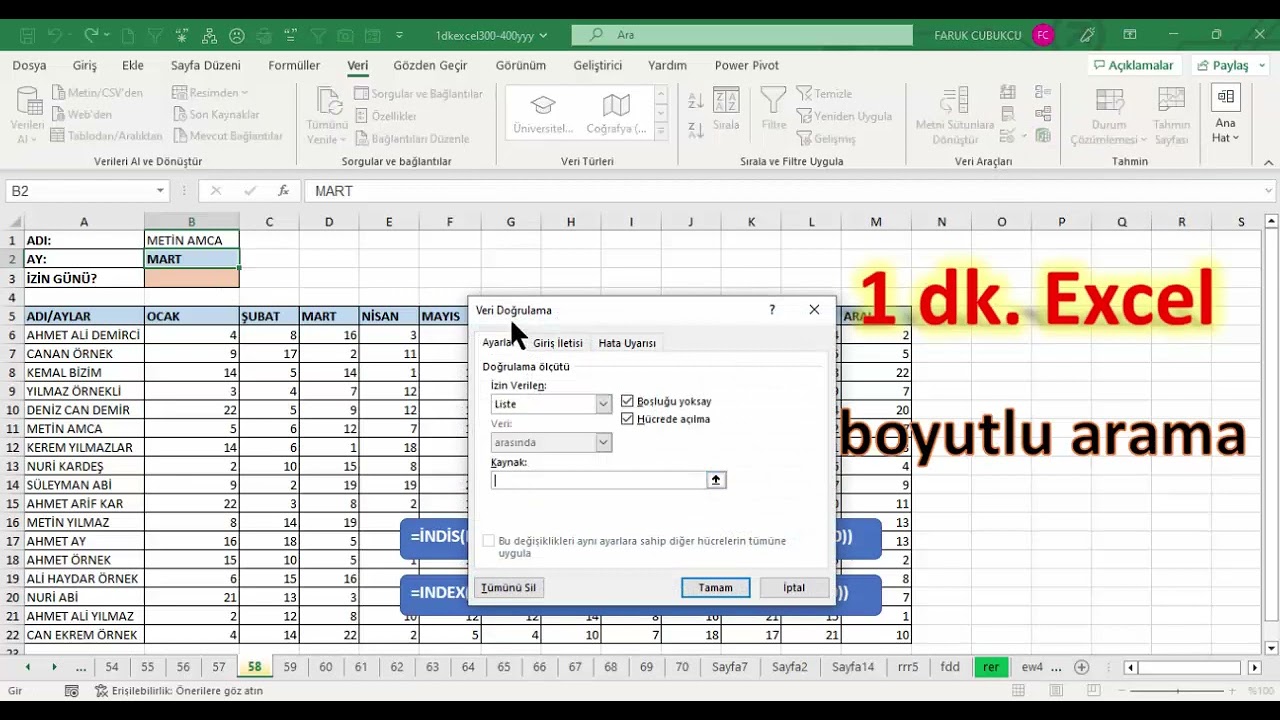Switch to Hata Uyarısı tab
The height and width of the screenshot is (720, 1280).
pyautogui.click(x=627, y=343)
